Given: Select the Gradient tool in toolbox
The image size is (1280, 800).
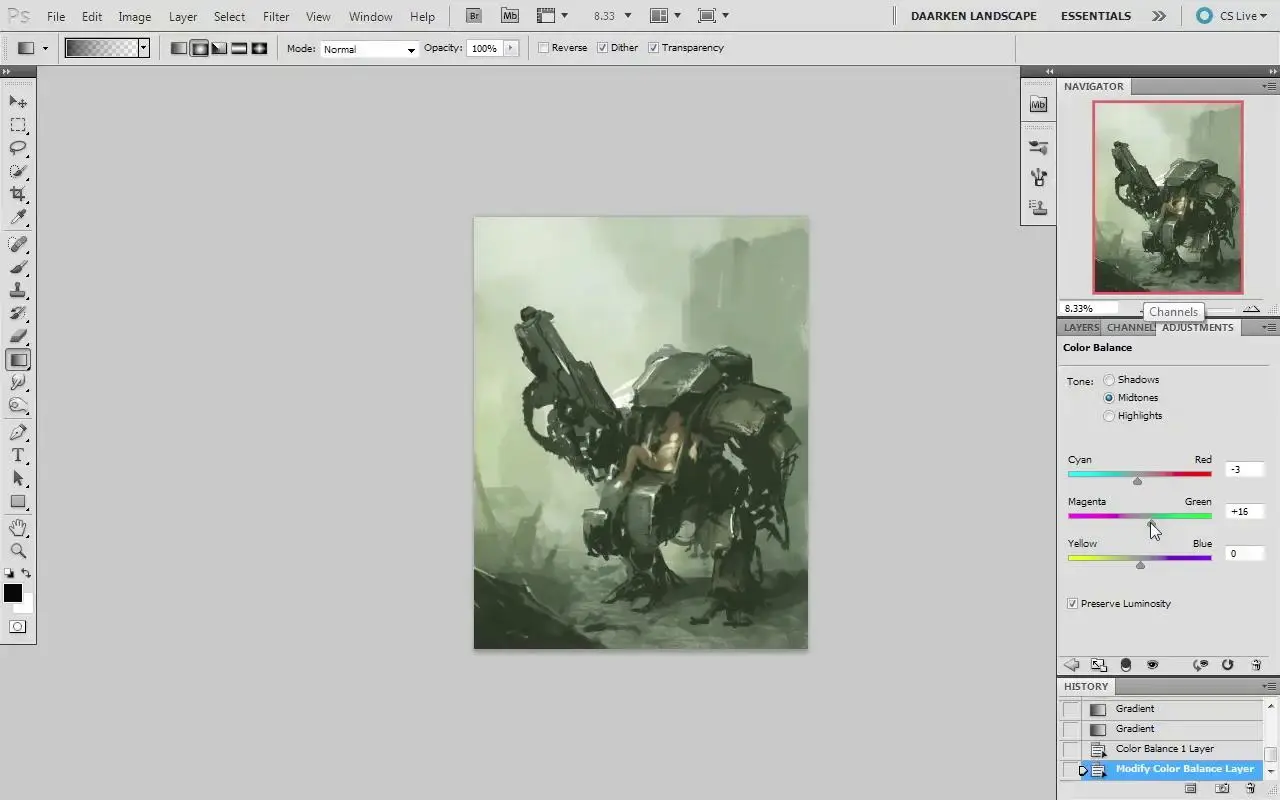Looking at the screenshot, I should [18, 360].
